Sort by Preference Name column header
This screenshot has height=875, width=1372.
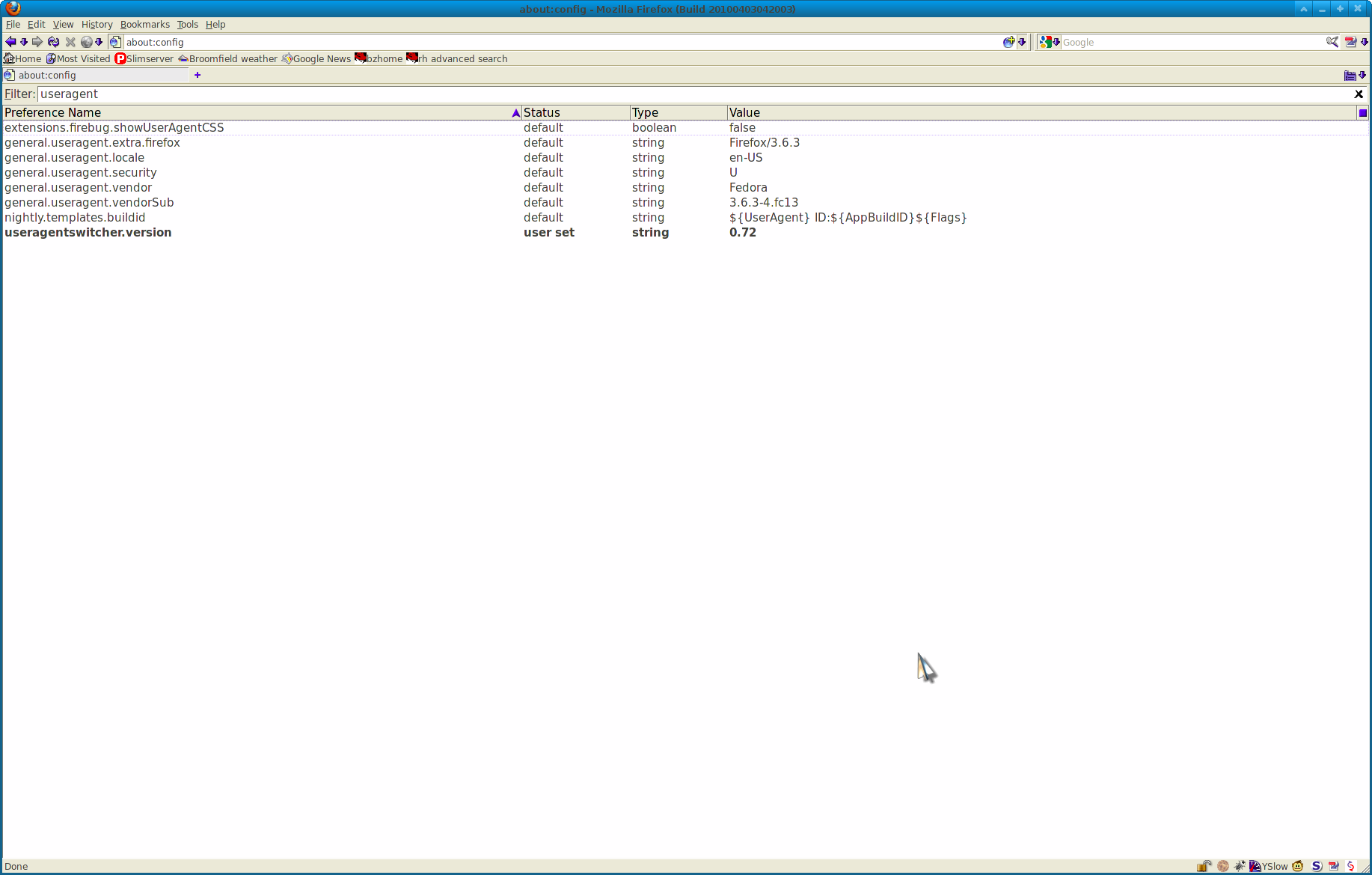261,112
